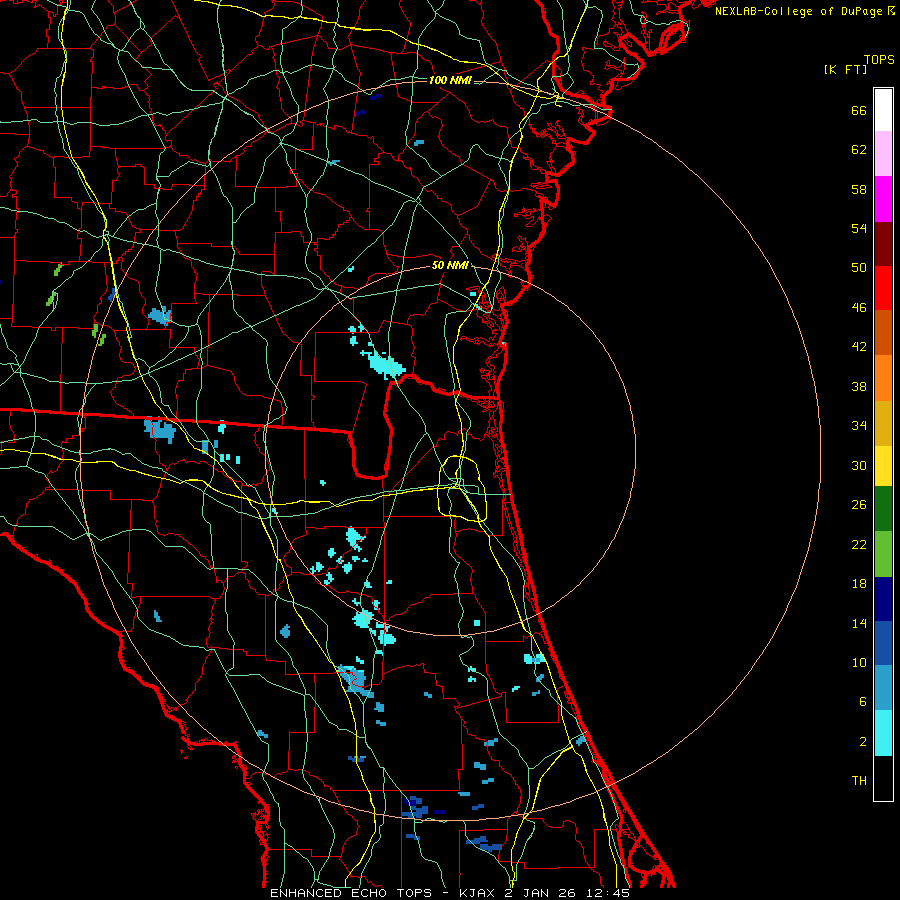900x900 pixels.
Task: Click the bright red 50 kft legend swatch
Action: pyautogui.click(x=883, y=288)
